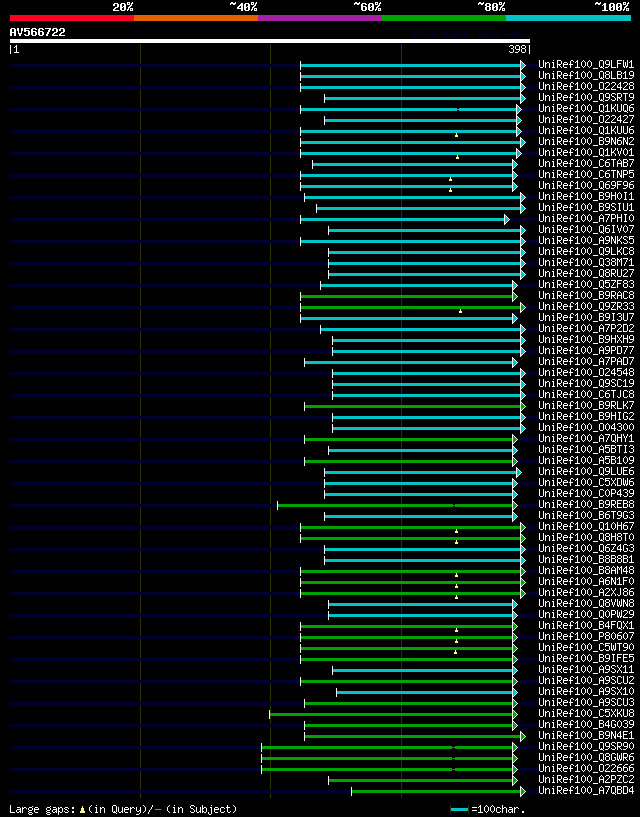
Task: Select the UniRef100_Q38M71 hit label
Action: [x=586, y=263]
